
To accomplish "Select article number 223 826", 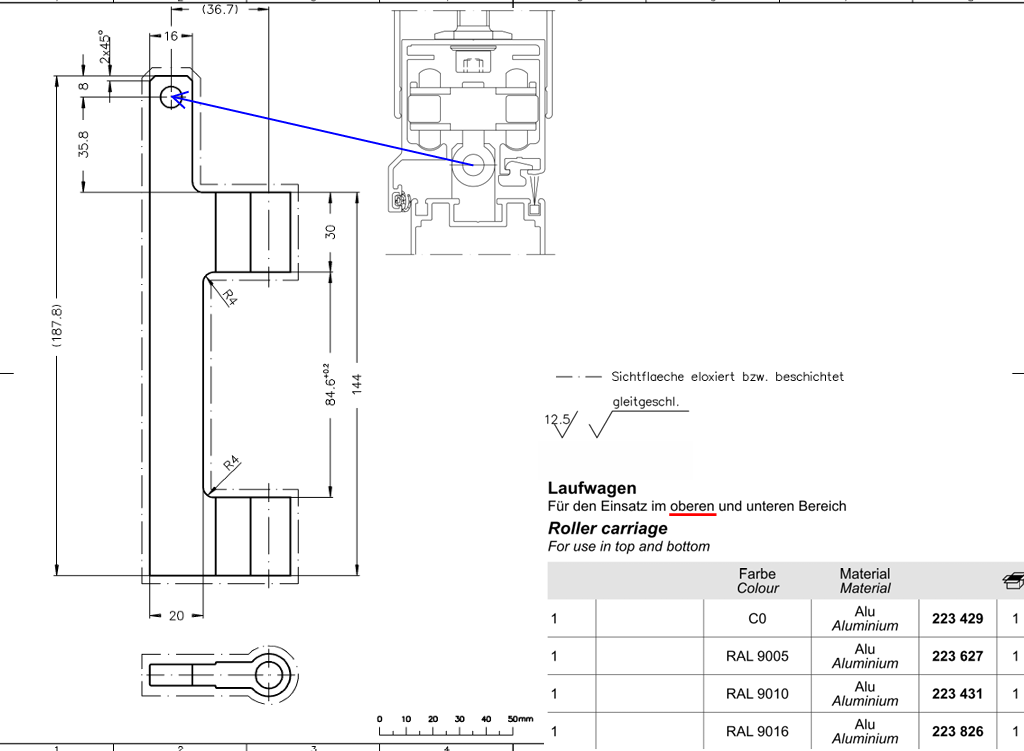I will 957,732.
